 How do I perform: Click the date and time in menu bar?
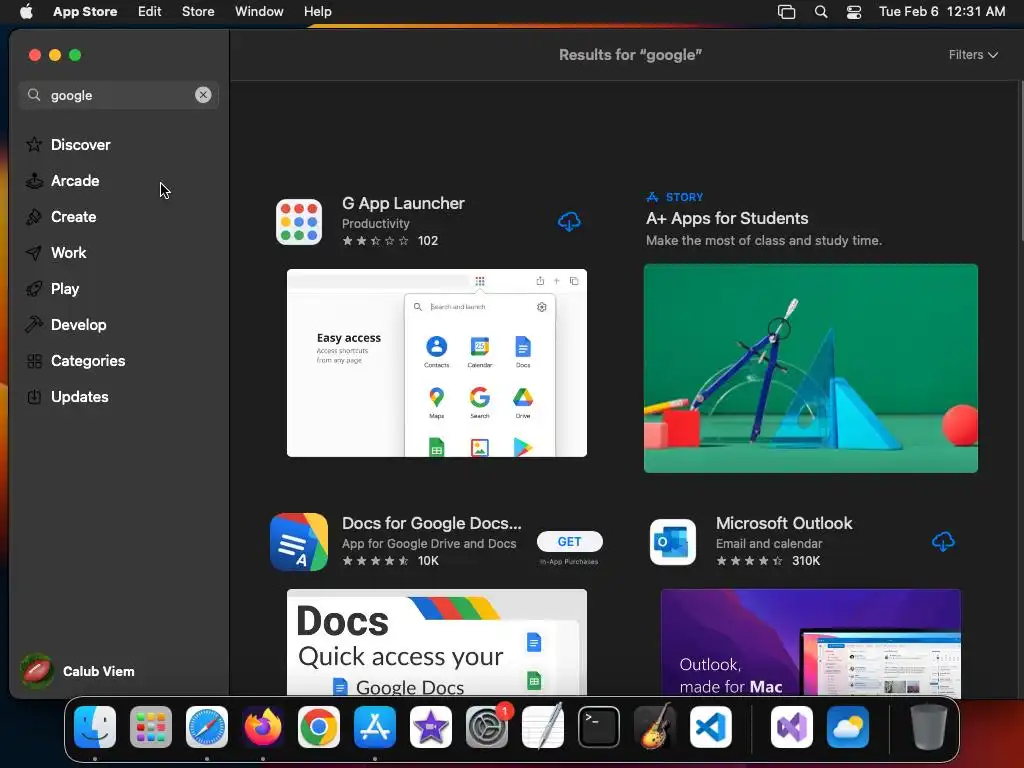pyautogui.click(x=942, y=11)
